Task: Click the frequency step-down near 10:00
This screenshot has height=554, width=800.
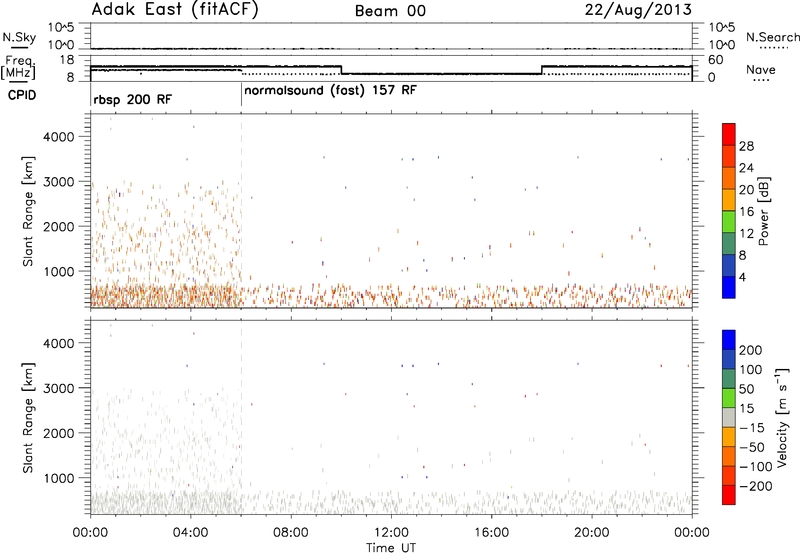Action: point(341,70)
